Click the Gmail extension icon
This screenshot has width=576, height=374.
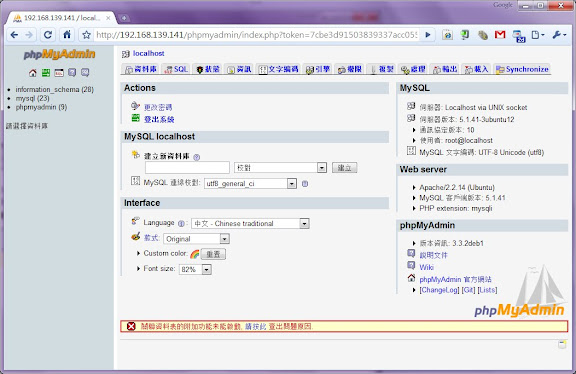[x=500, y=35]
